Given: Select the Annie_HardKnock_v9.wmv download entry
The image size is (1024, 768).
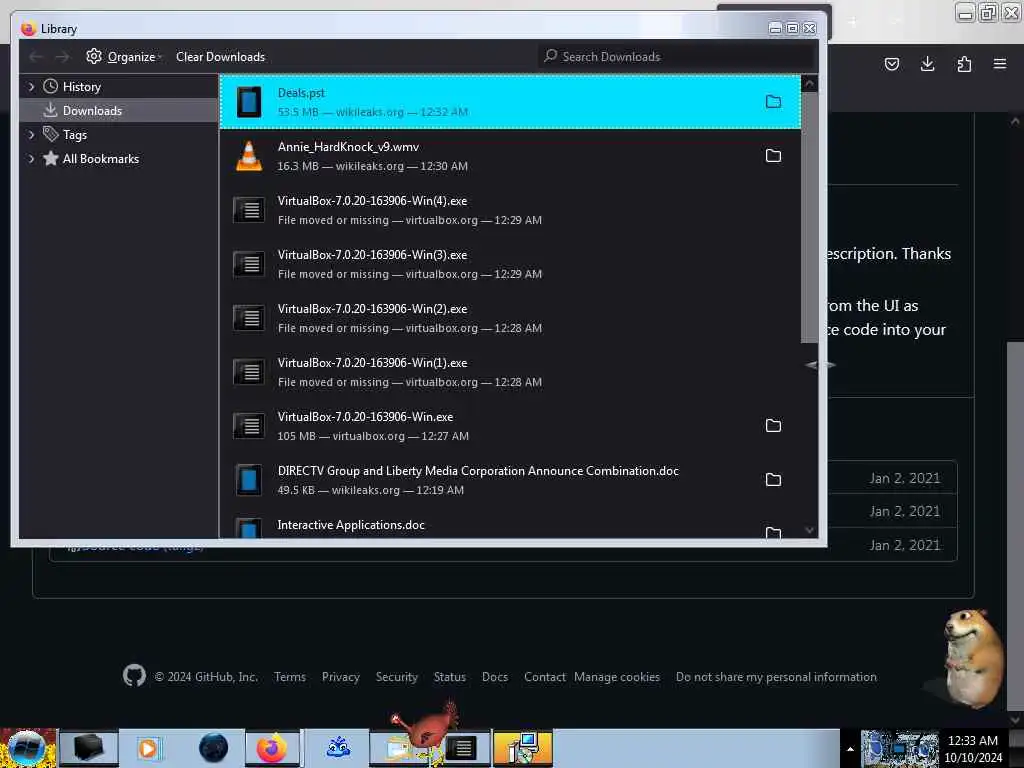Looking at the screenshot, I should pos(510,156).
